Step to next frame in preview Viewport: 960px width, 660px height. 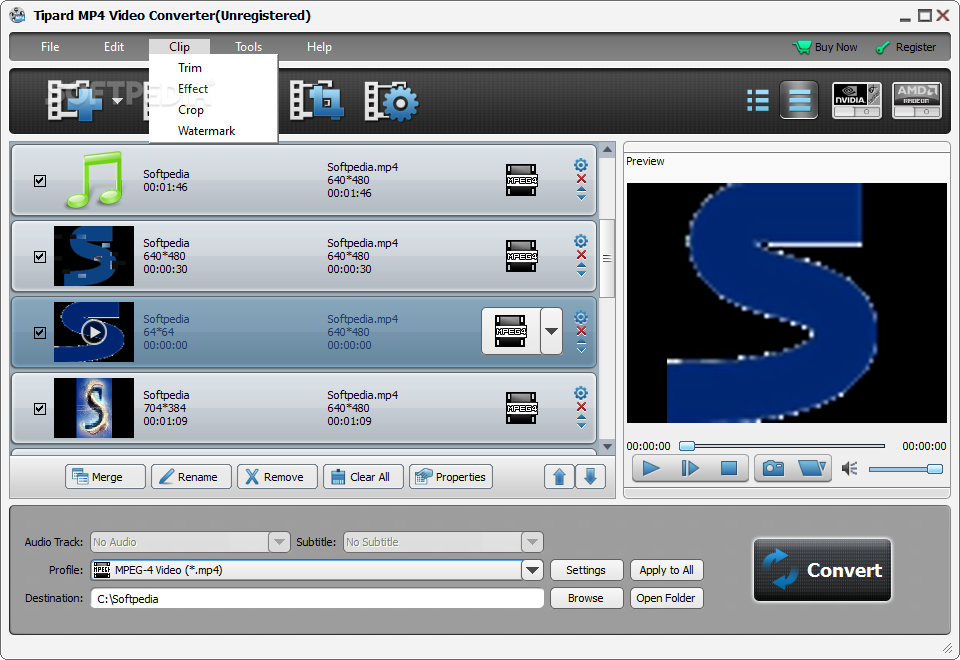689,468
